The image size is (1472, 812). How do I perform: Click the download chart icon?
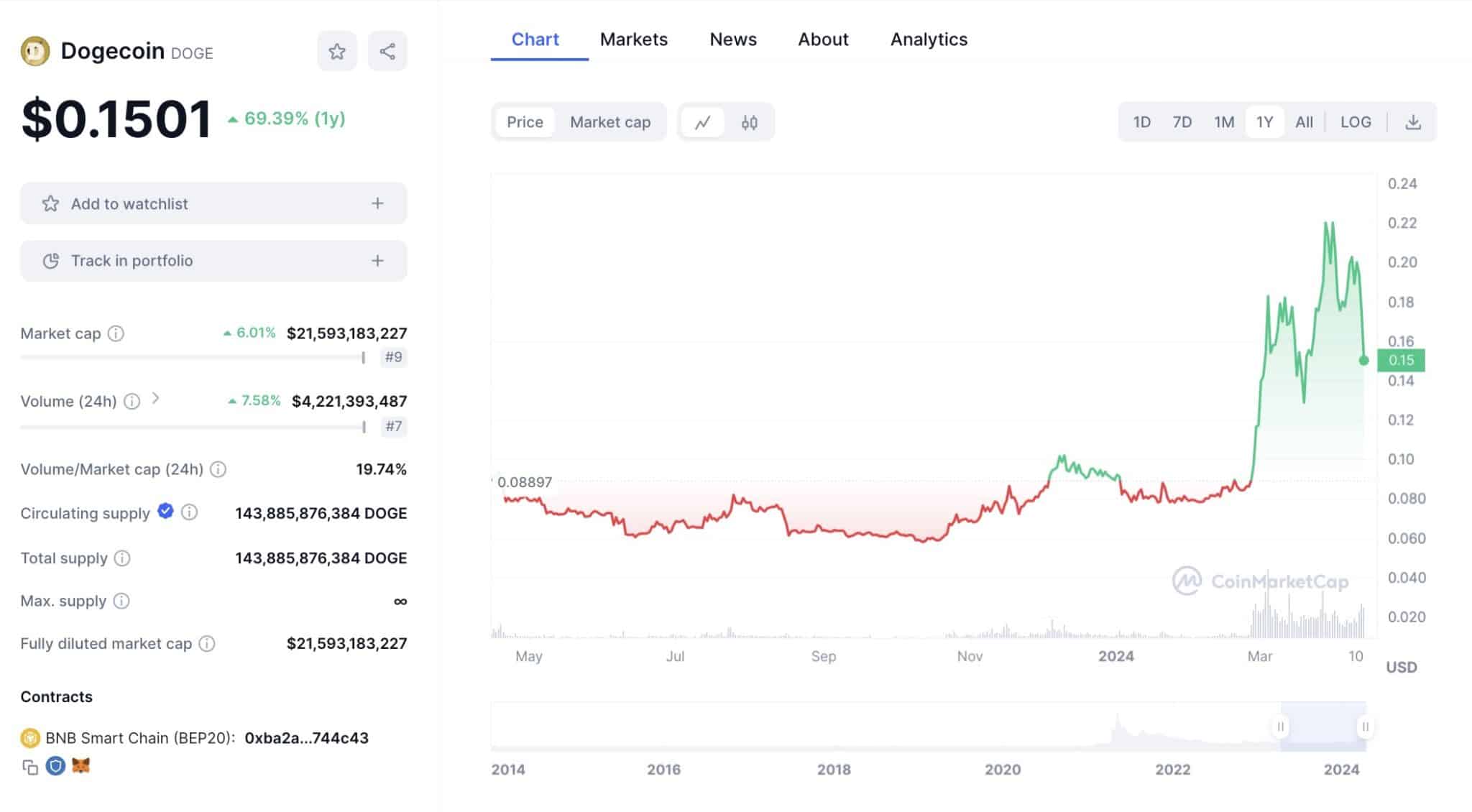[x=1414, y=122]
